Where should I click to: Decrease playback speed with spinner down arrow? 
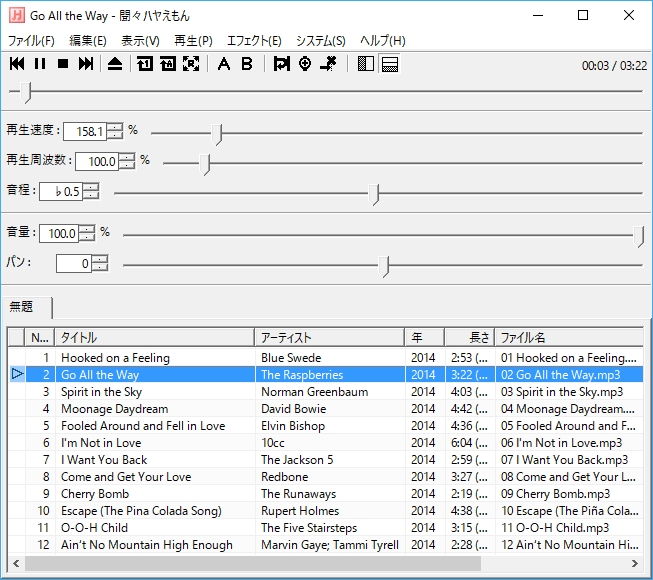pos(115,136)
